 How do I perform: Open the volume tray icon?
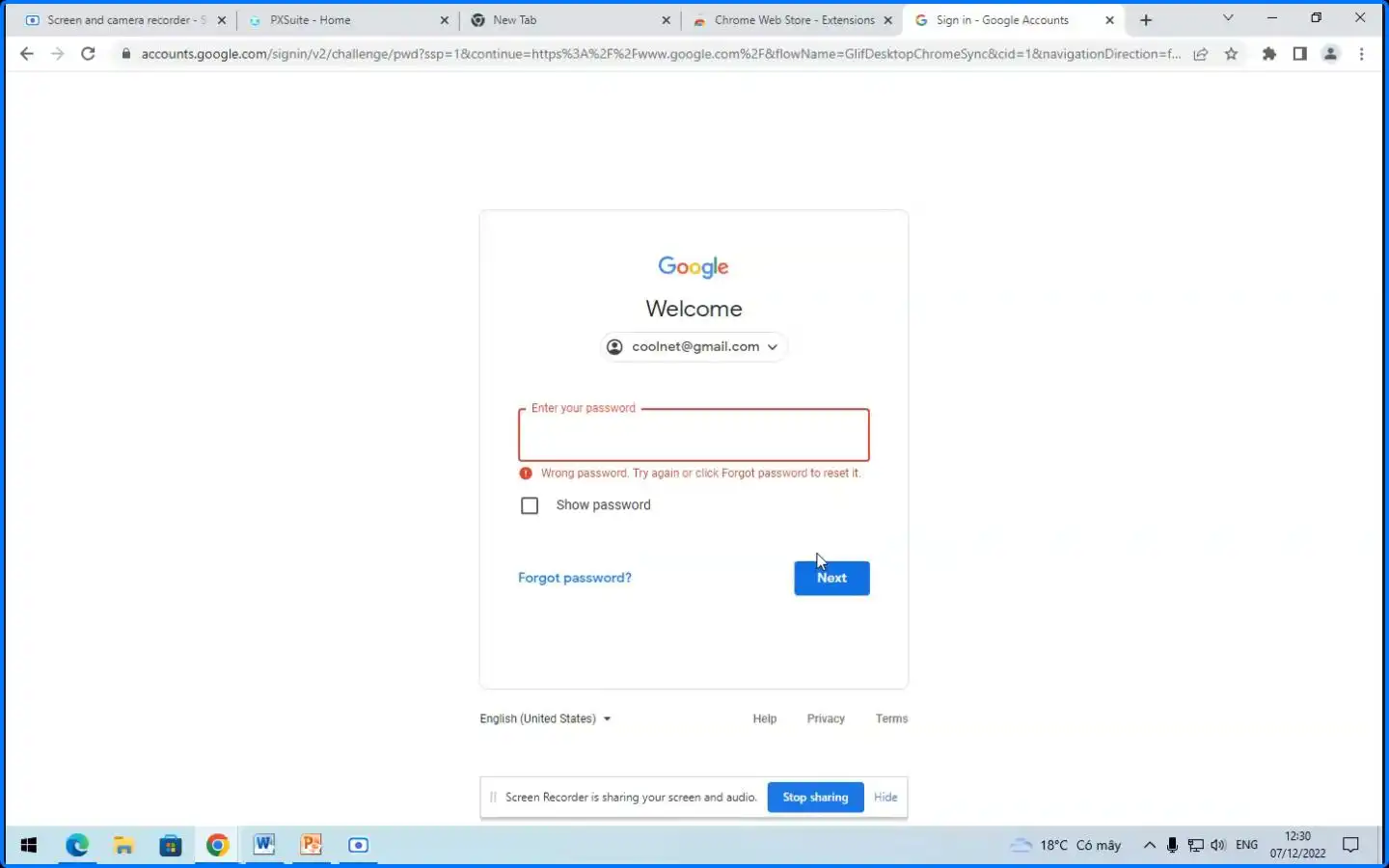point(1219,846)
